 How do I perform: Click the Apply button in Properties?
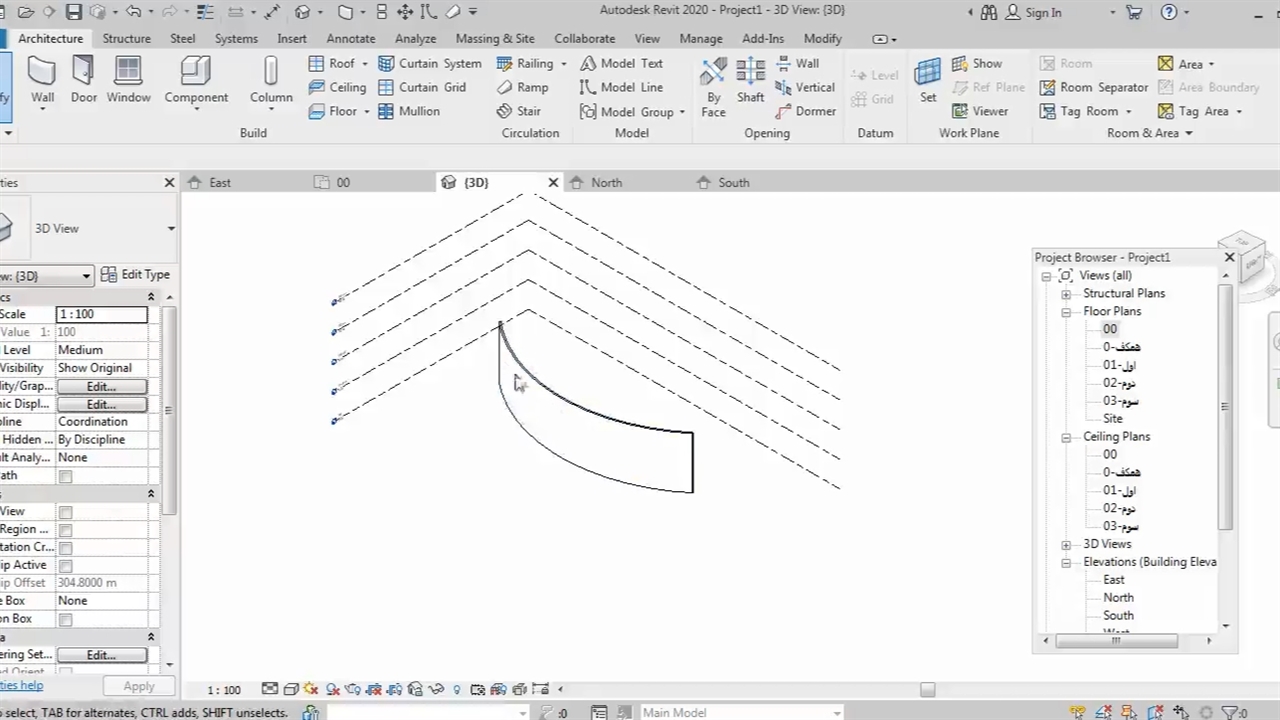pos(139,687)
